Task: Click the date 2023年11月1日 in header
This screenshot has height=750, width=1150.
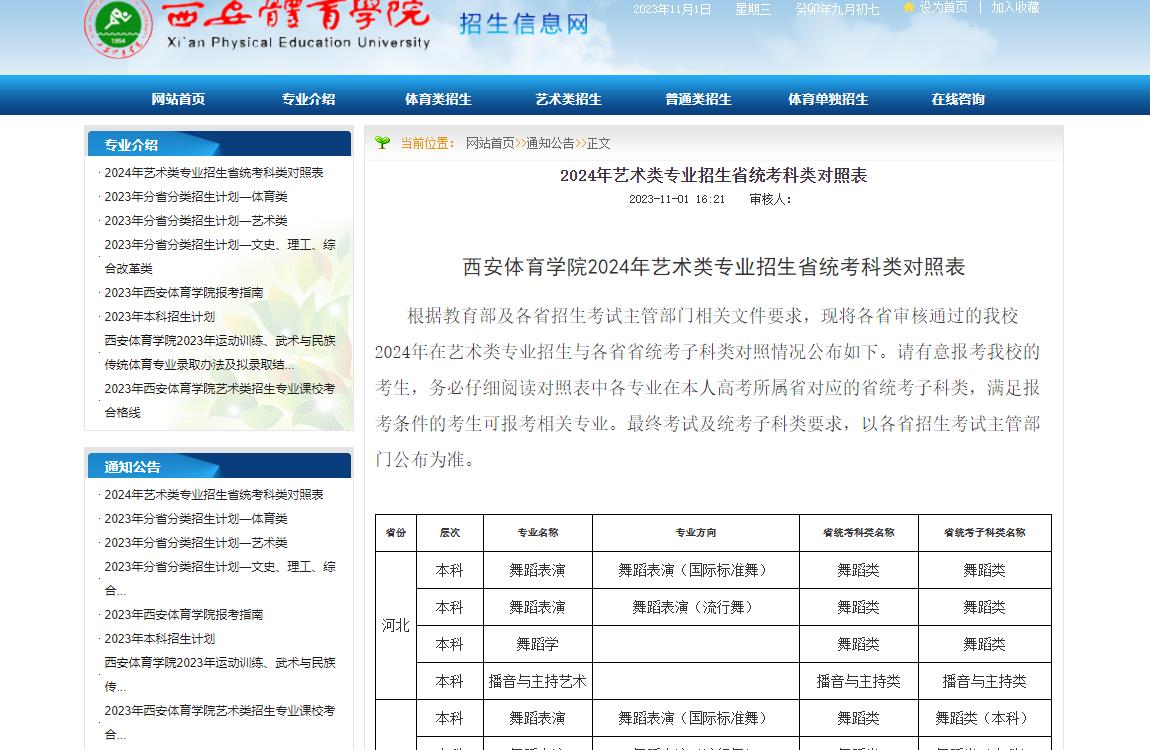Action: [672, 9]
